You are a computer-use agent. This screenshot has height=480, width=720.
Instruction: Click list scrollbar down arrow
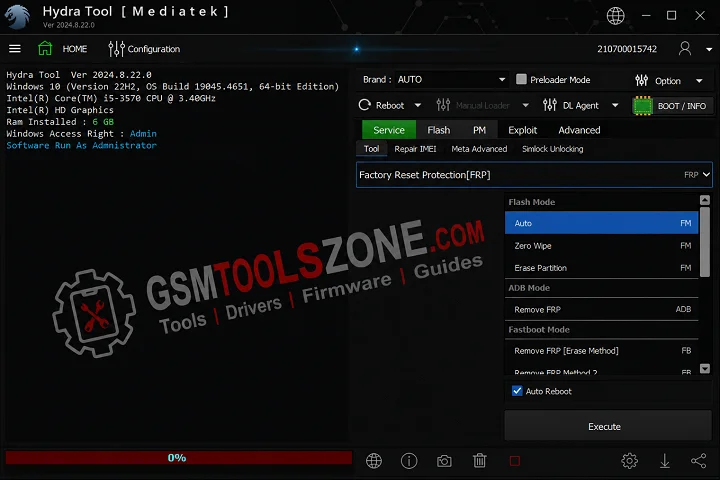[x=705, y=368]
